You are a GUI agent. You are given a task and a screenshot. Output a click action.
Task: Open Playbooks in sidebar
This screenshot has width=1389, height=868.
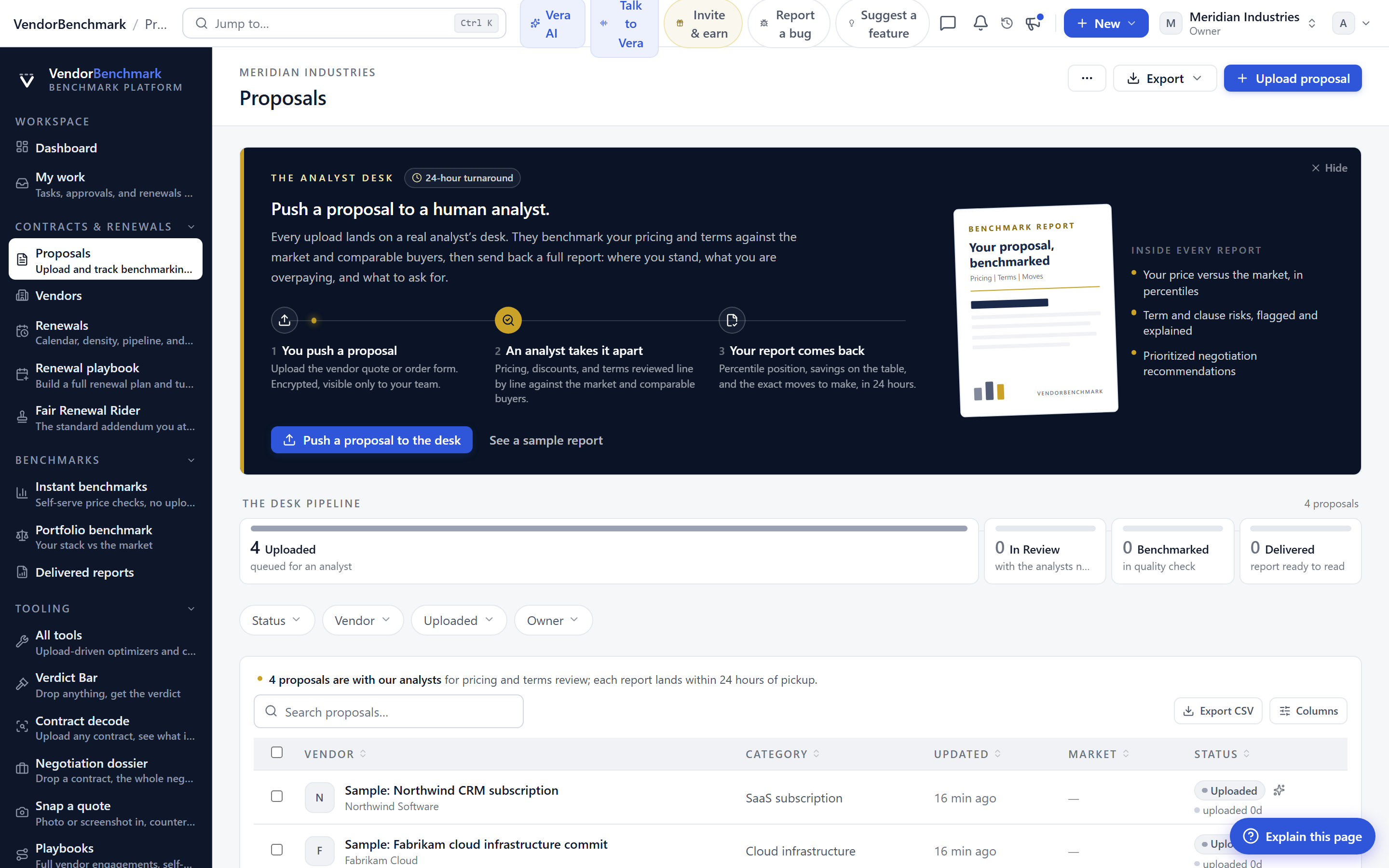(106, 854)
